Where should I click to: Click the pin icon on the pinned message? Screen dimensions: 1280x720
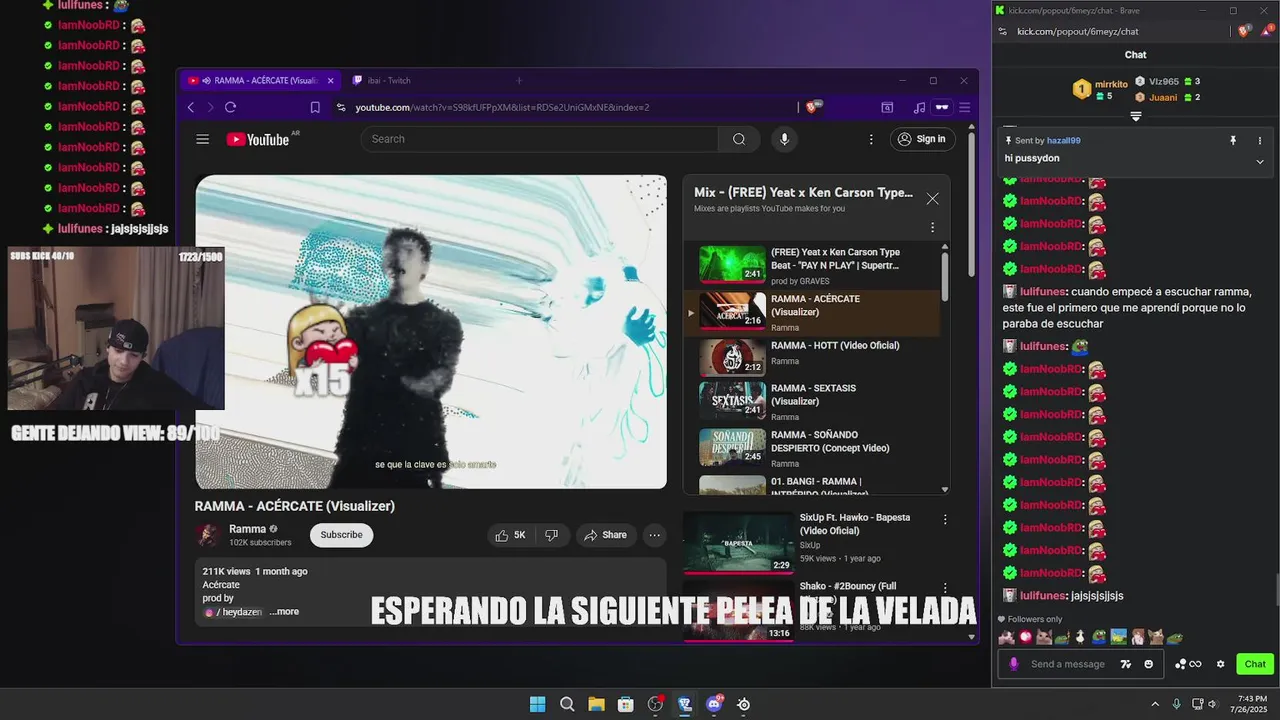(x=1233, y=141)
